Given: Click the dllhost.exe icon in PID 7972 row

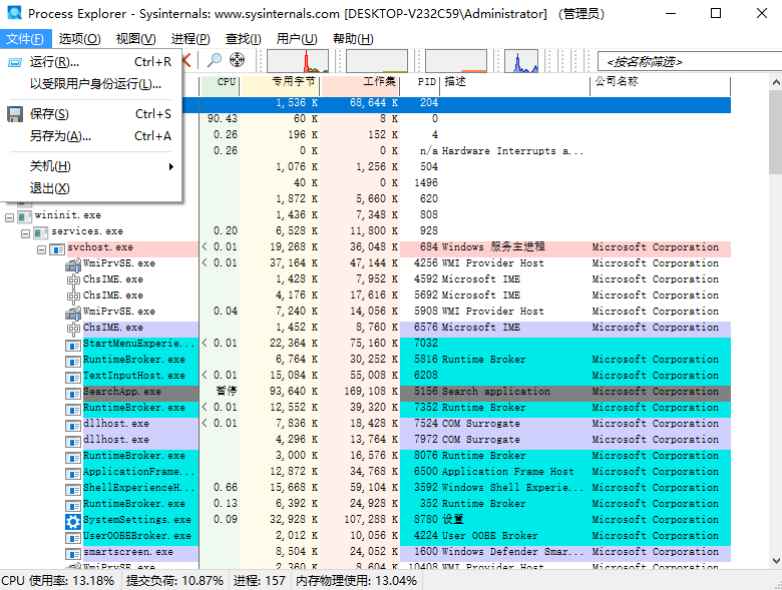Looking at the screenshot, I should pyautogui.click(x=73, y=441).
